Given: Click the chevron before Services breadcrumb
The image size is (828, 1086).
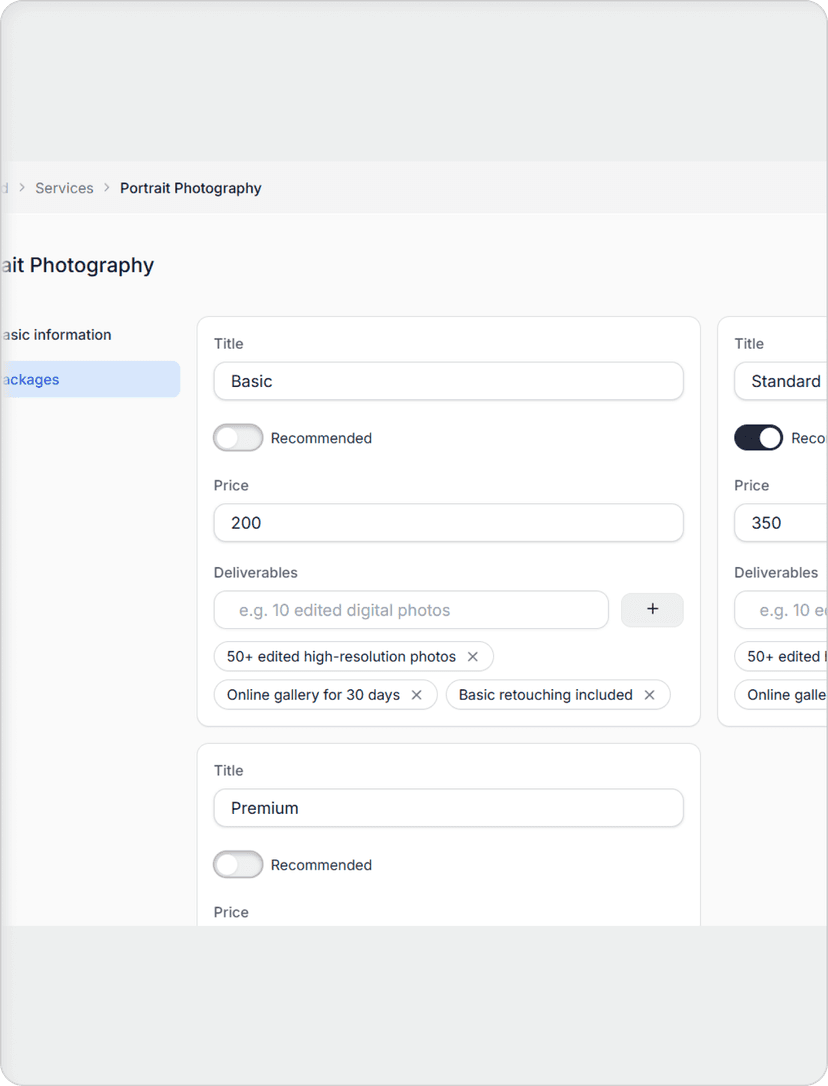Looking at the screenshot, I should (20, 188).
